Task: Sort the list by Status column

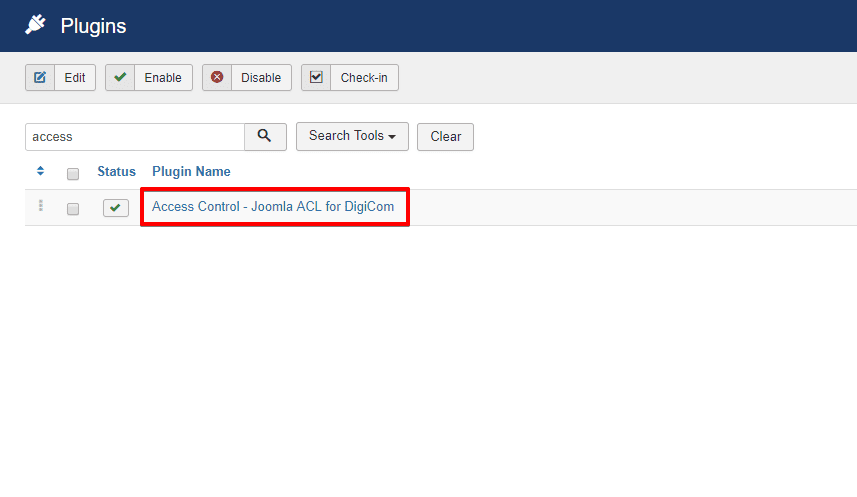Action: pos(116,172)
